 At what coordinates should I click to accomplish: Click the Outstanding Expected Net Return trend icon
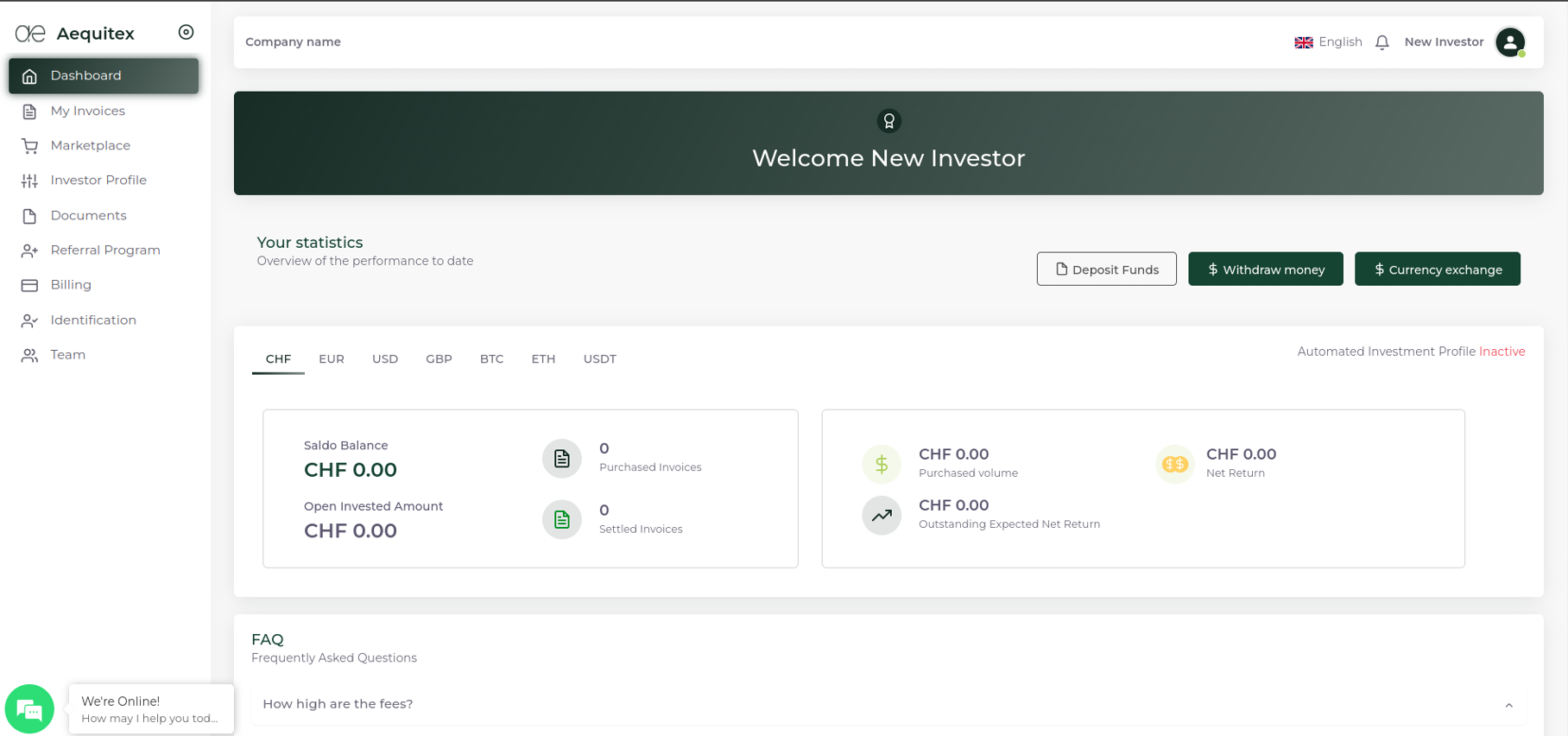click(882, 515)
